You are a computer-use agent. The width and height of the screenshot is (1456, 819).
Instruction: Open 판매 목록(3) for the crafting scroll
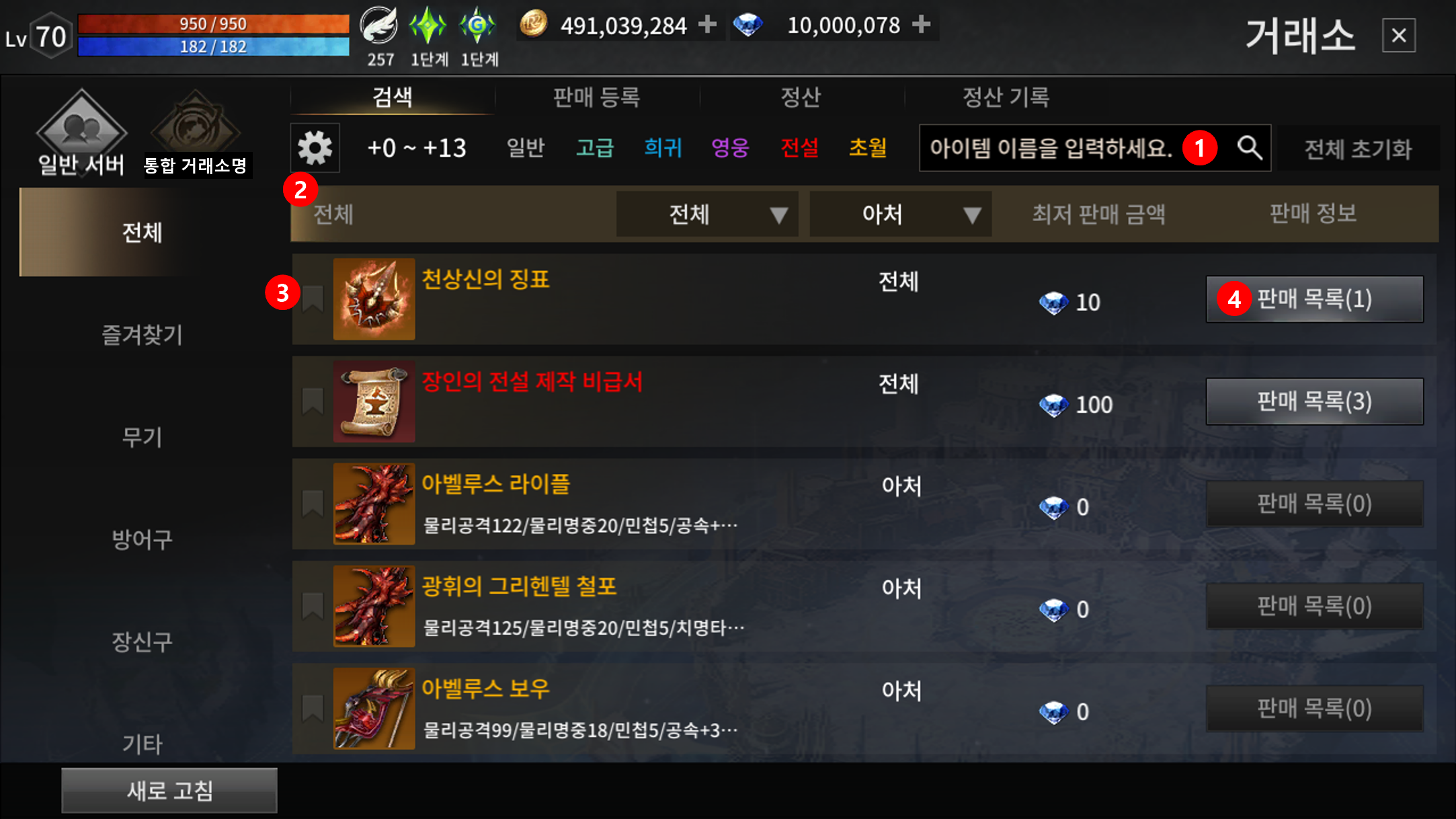coord(1315,401)
